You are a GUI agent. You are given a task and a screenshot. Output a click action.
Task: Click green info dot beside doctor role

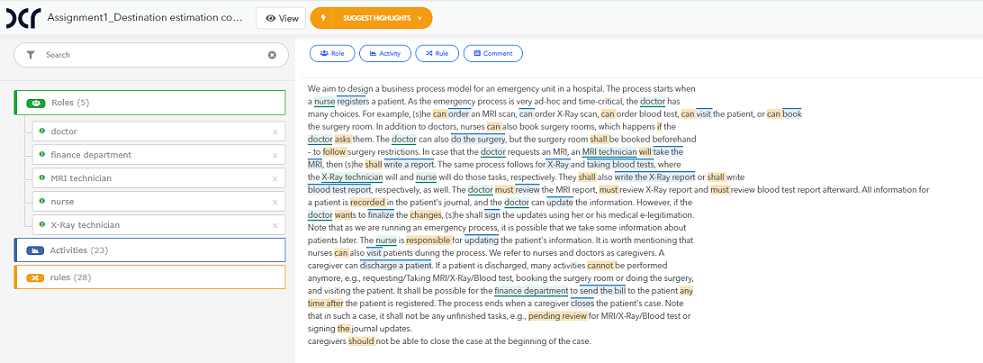42,132
